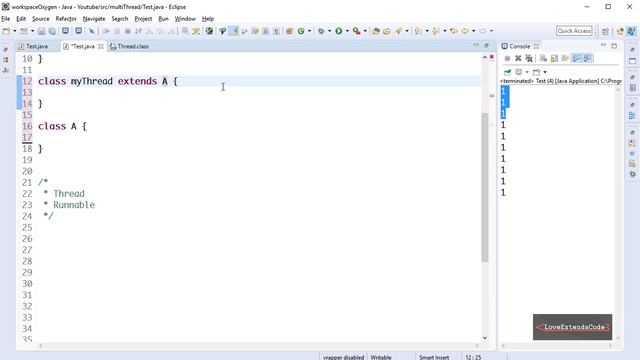The image size is (640, 360).
Task: Open the File menu
Action: [6, 19]
